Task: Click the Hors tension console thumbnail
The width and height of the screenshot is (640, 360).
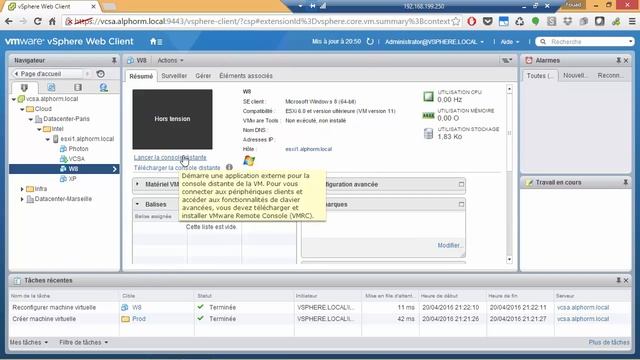Action: pos(172,119)
